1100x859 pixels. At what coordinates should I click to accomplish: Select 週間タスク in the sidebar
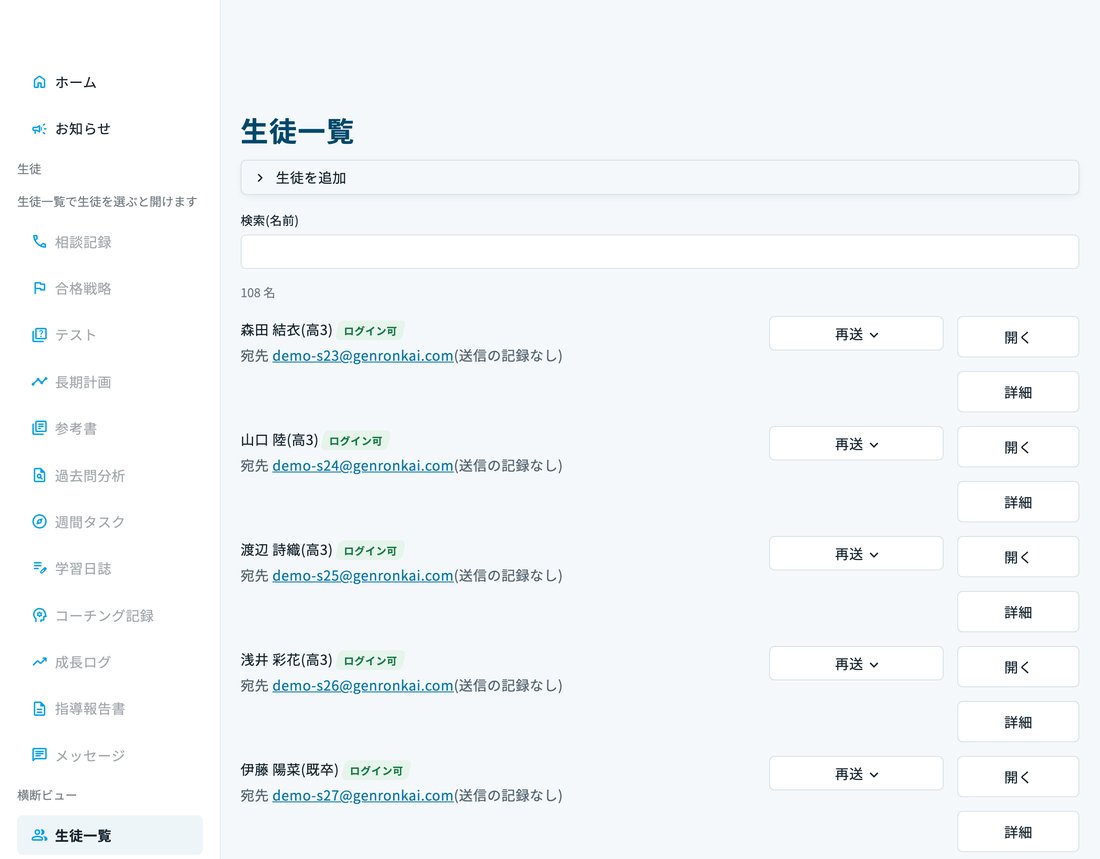[110, 521]
